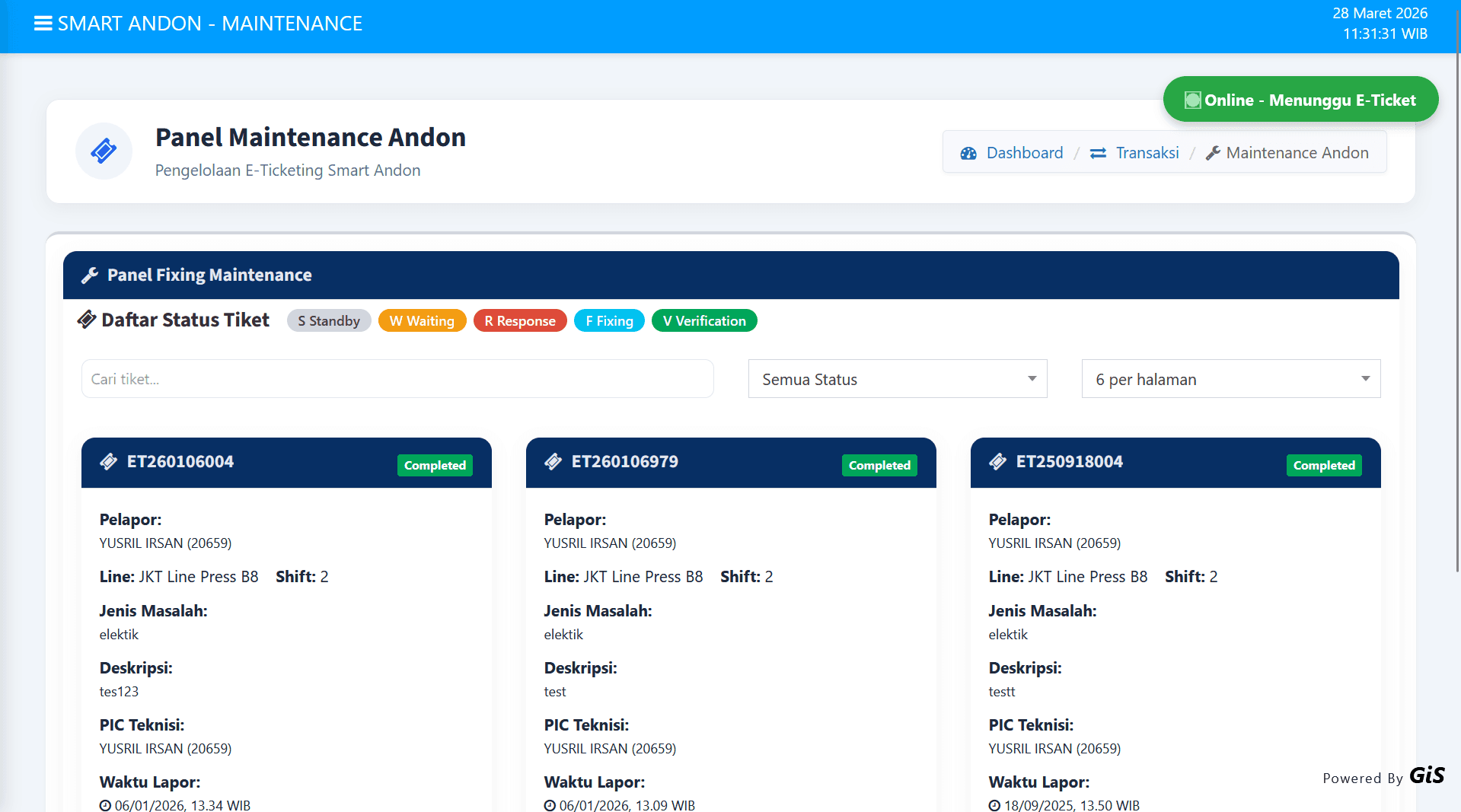Click the Cari tiket search field
Image resolution: width=1461 pixels, height=812 pixels.
click(x=397, y=379)
